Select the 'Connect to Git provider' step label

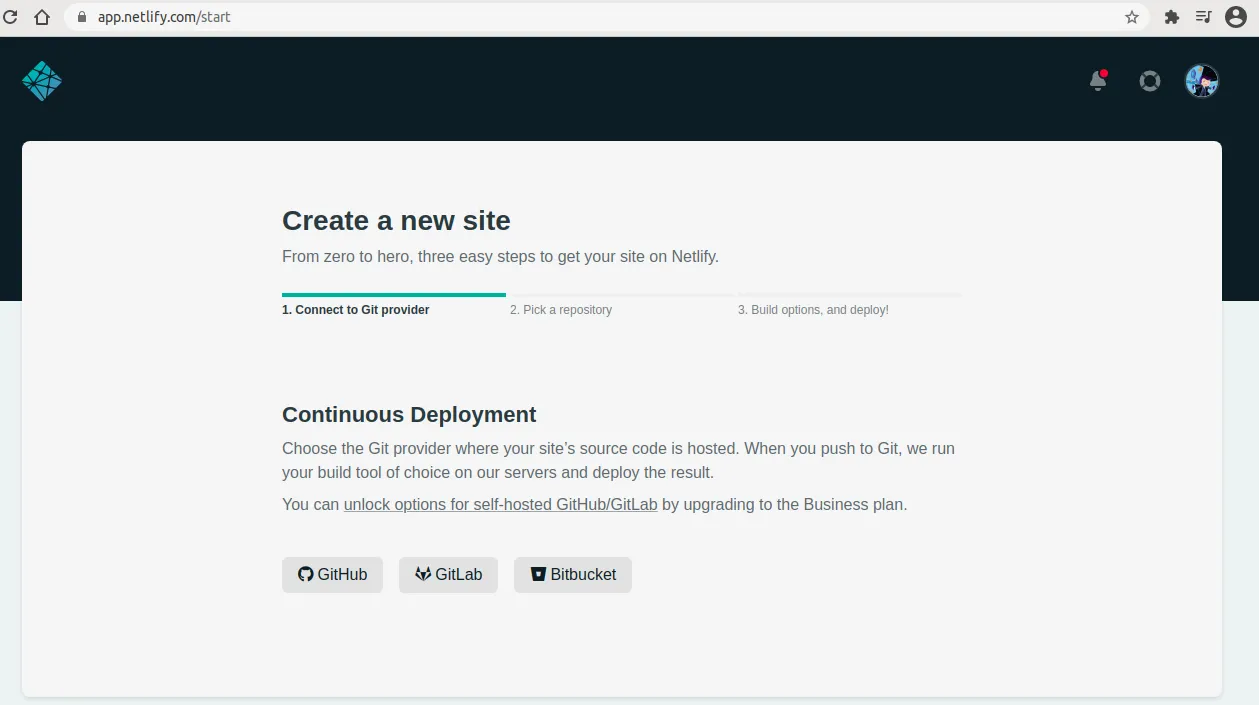tap(355, 310)
